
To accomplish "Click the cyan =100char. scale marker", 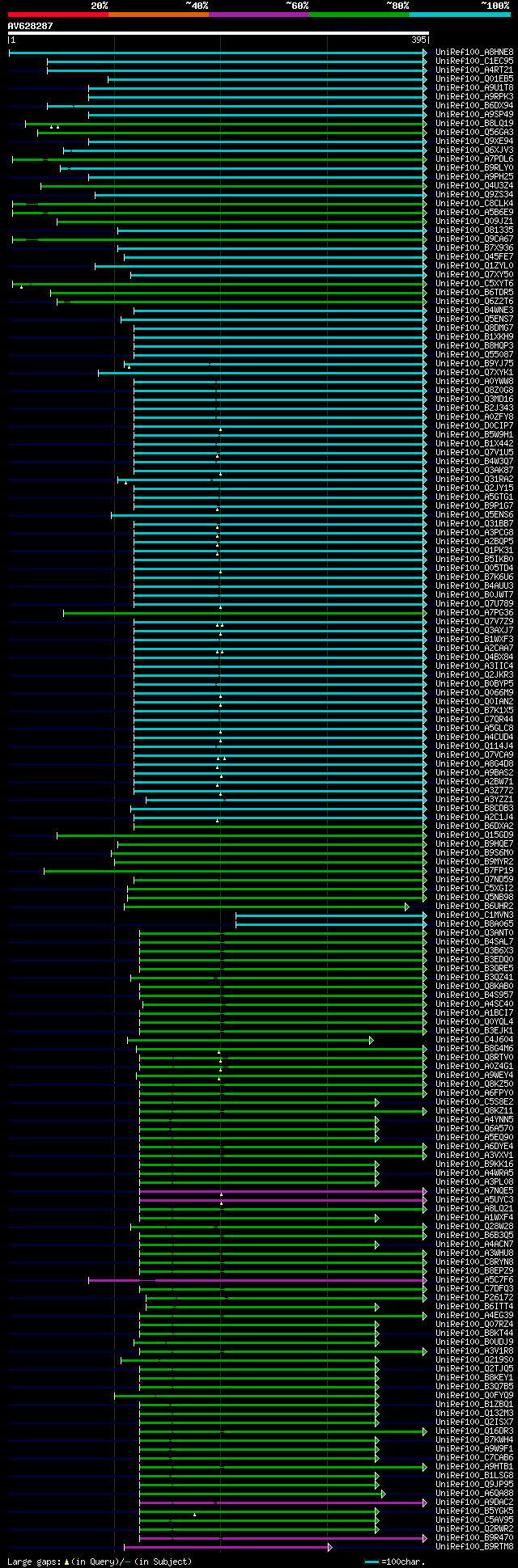I will pyautogui.click(x=372, y=1562).
